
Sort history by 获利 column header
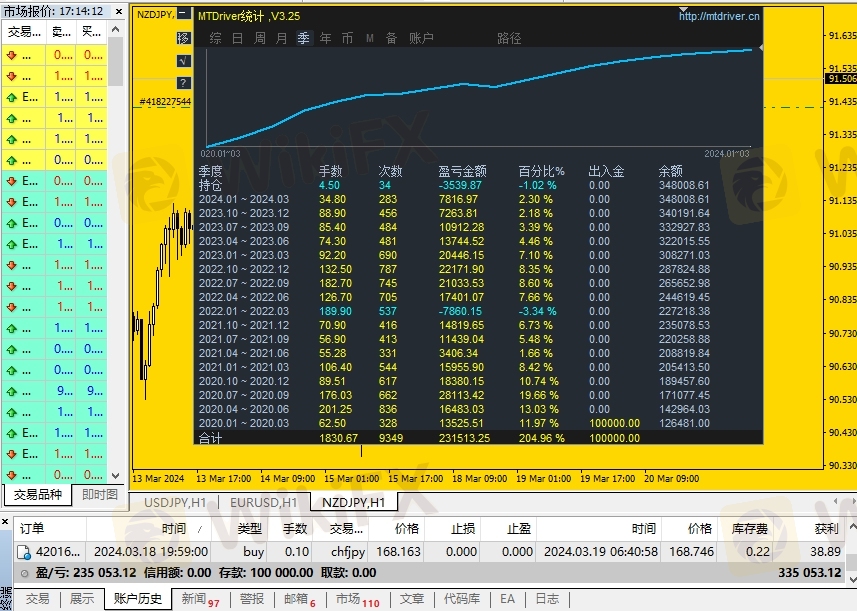[808, 529]
